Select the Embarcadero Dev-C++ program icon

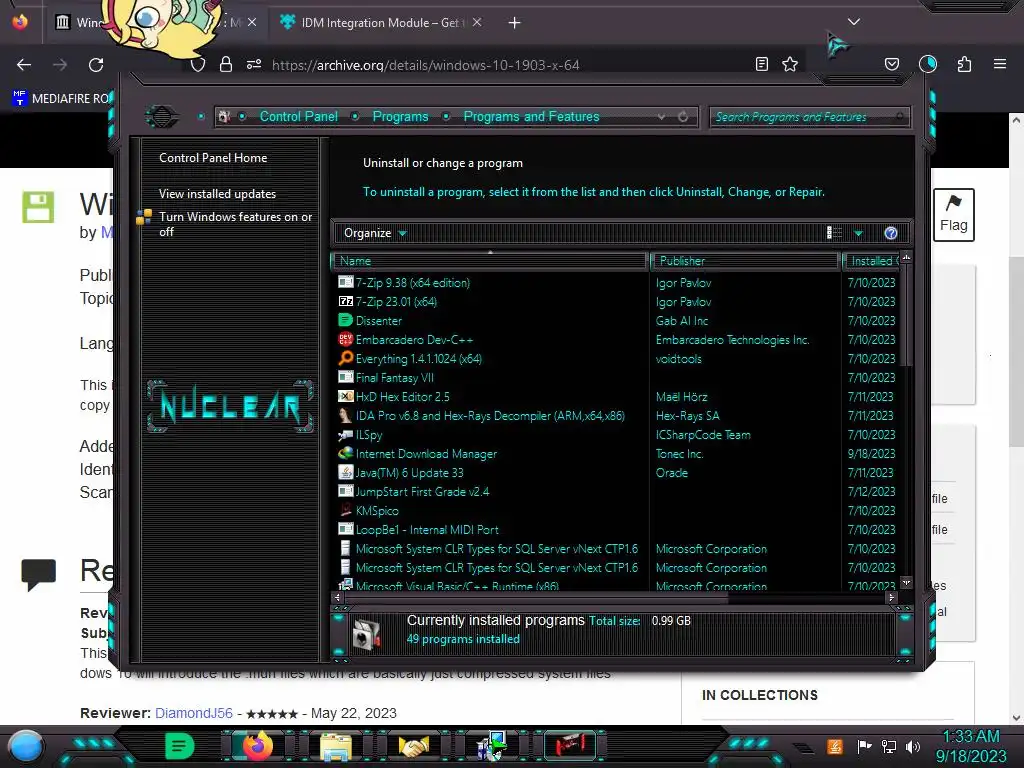(x=345, y=340)
